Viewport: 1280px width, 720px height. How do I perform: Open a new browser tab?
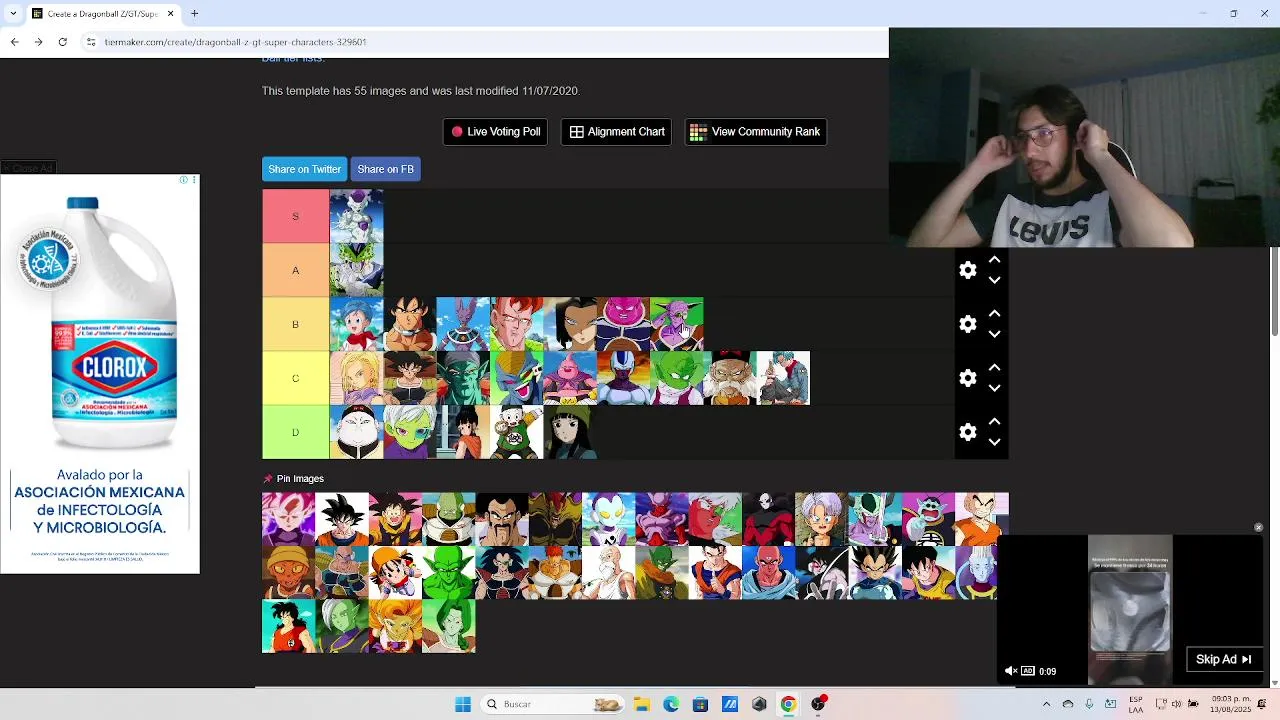(x=195, y=14)
